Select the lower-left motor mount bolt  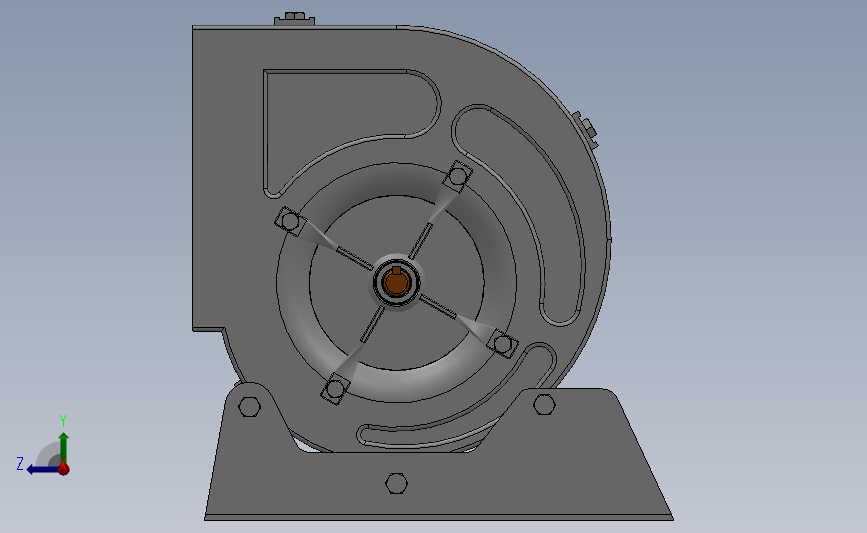[x=335, y=389]
